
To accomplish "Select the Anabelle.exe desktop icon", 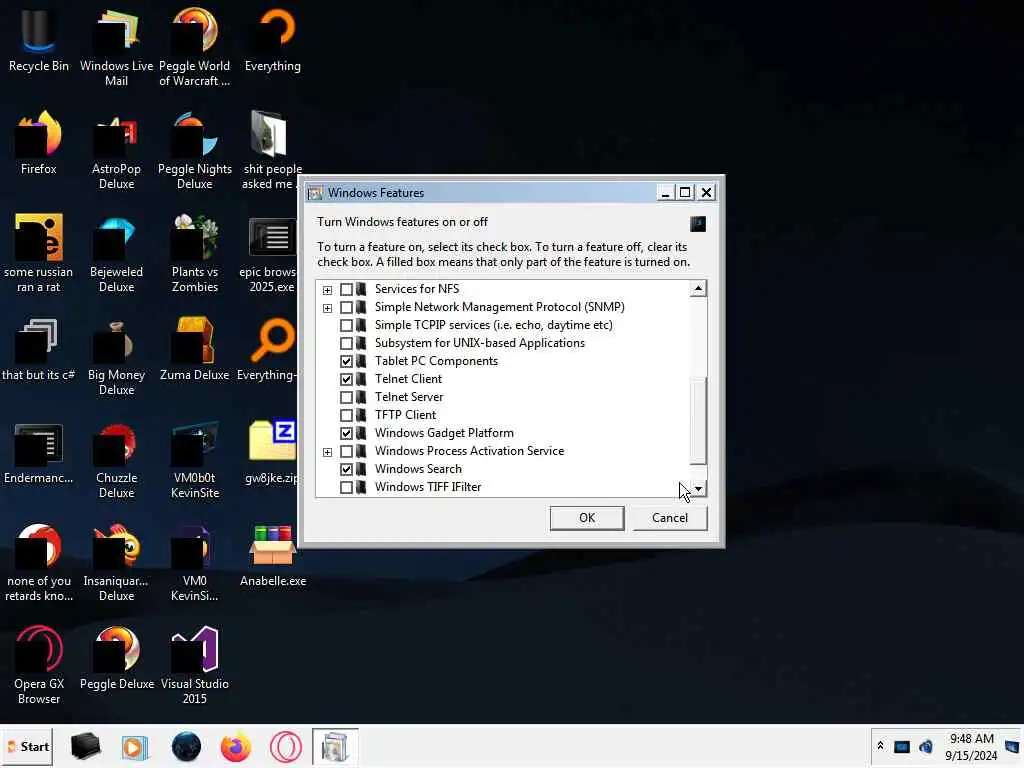I will point(272,555).
